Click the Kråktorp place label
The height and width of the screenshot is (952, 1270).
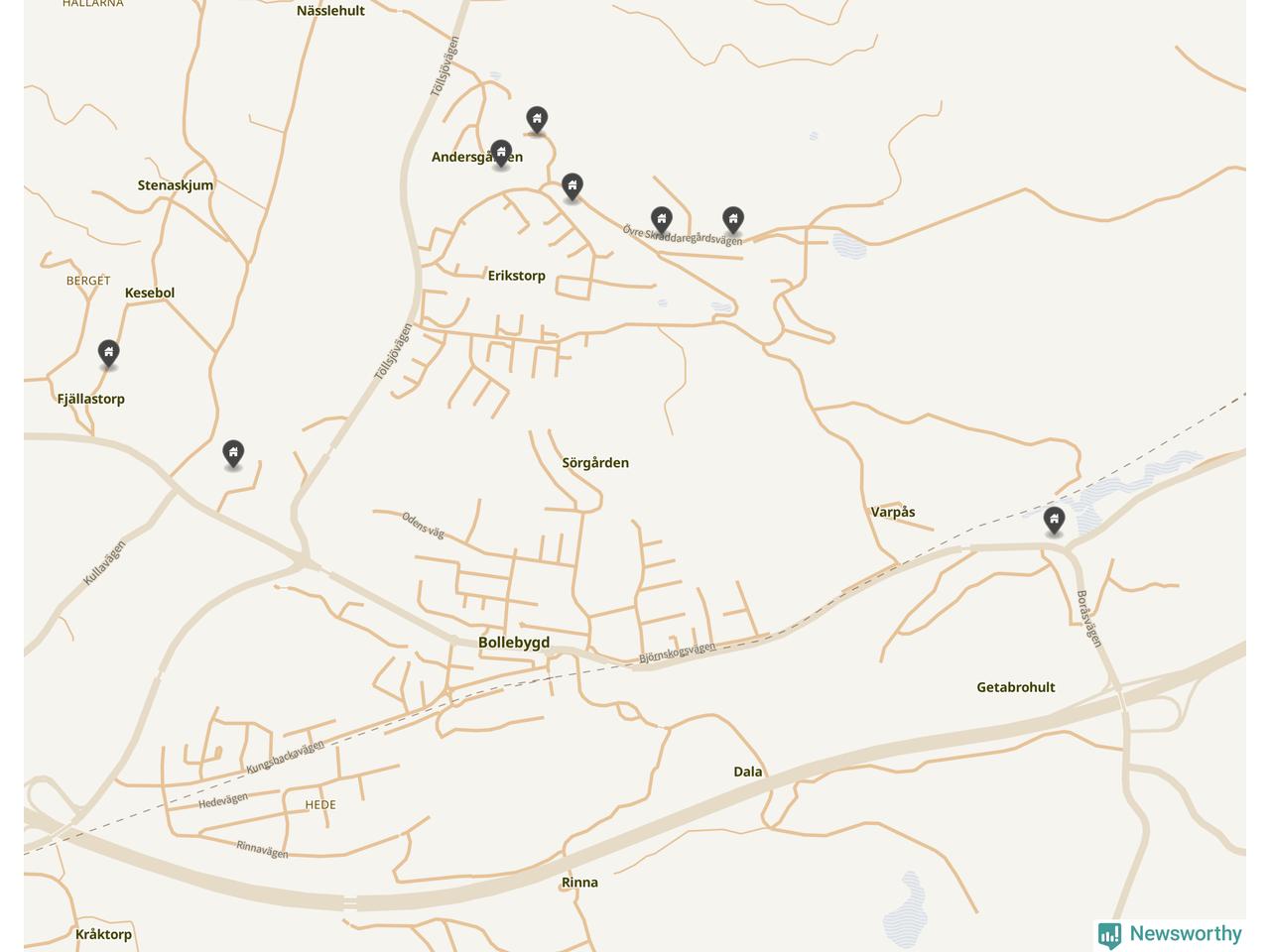pos(103,935)
